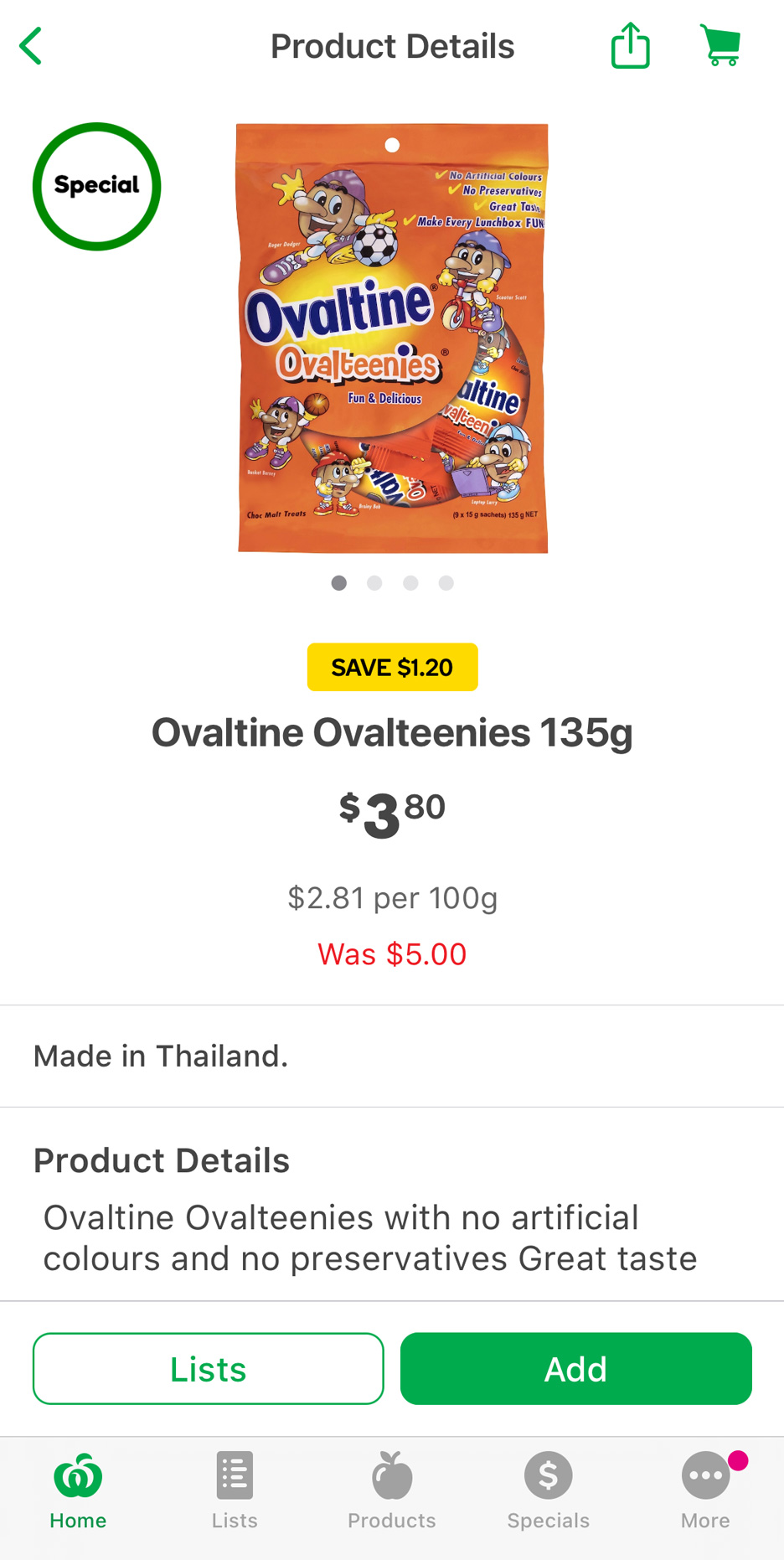Open the share icon
The height and width of the screenshot is (1560, 784).
(x=631, y=45)
